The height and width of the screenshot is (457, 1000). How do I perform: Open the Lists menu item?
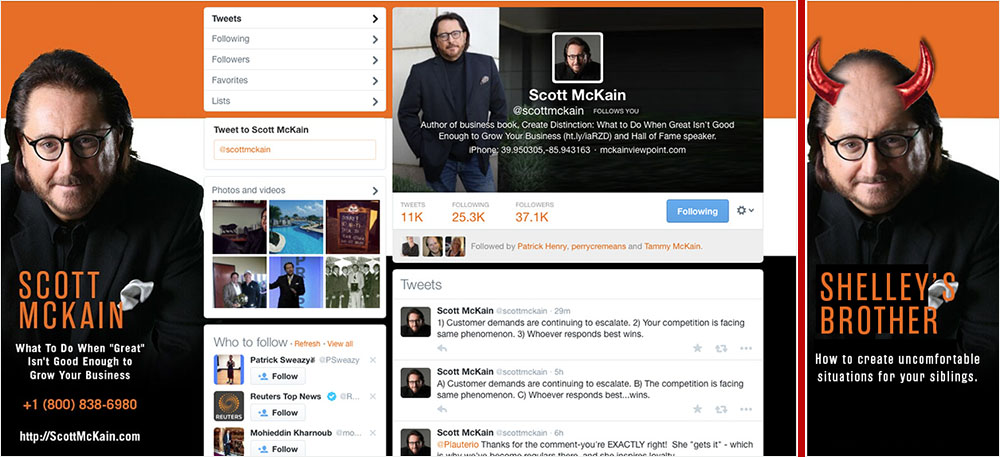(295, 101)
